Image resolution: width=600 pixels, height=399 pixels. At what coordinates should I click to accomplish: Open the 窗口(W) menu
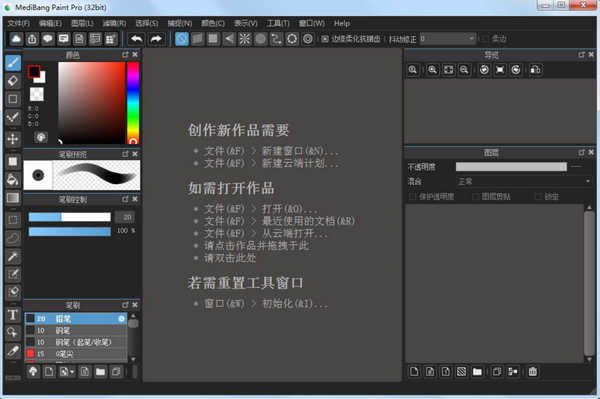pyautogui.click(x=311, y=23)
